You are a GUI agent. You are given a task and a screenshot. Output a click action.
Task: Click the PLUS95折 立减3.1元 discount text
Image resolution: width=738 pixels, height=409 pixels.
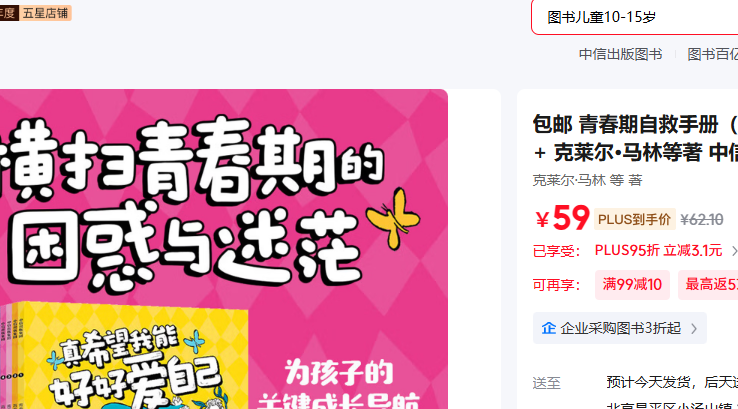[x=658, y=250]
